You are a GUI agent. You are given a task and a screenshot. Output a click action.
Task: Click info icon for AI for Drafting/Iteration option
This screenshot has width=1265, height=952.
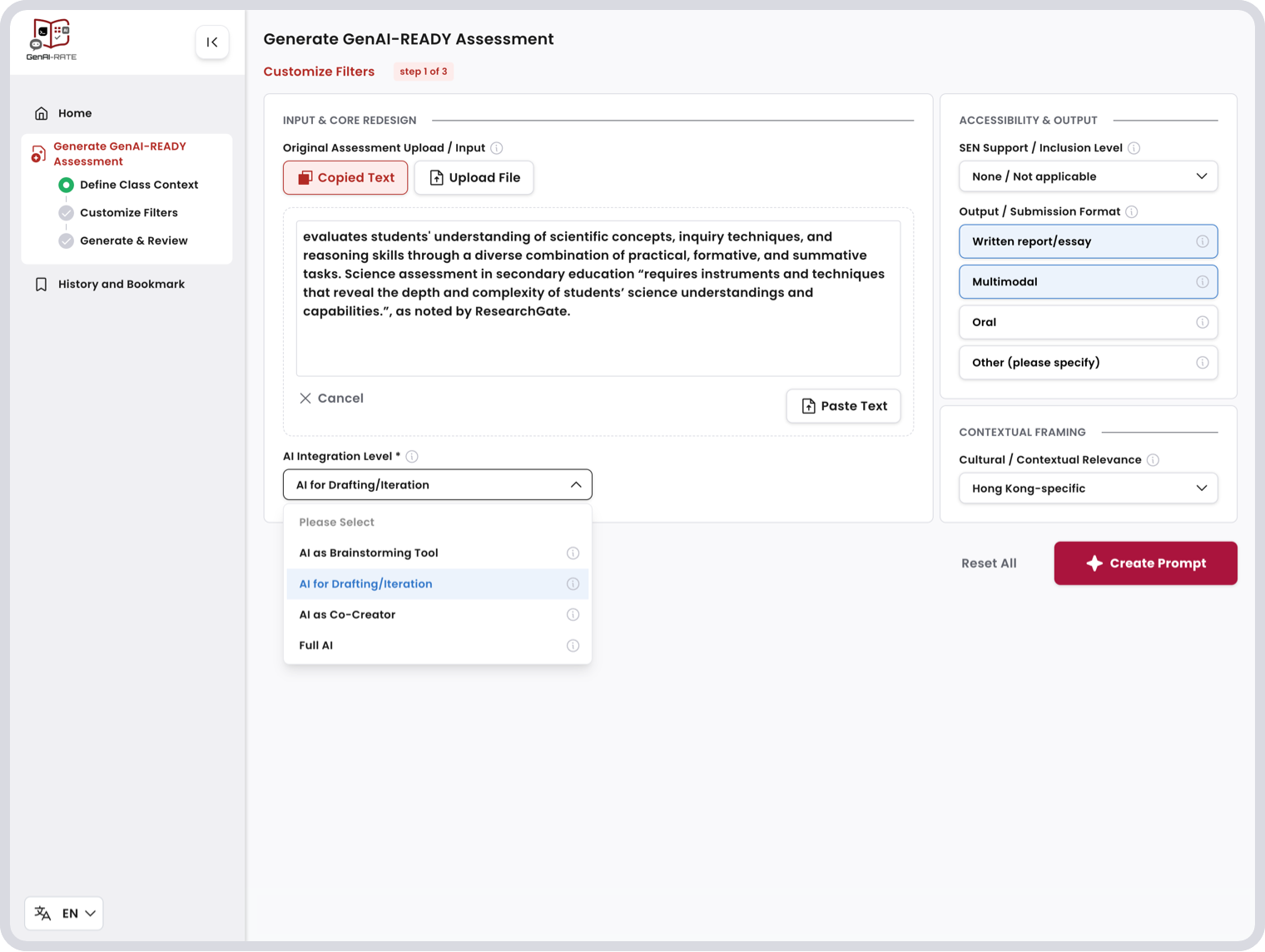click(x=573, y=584)
